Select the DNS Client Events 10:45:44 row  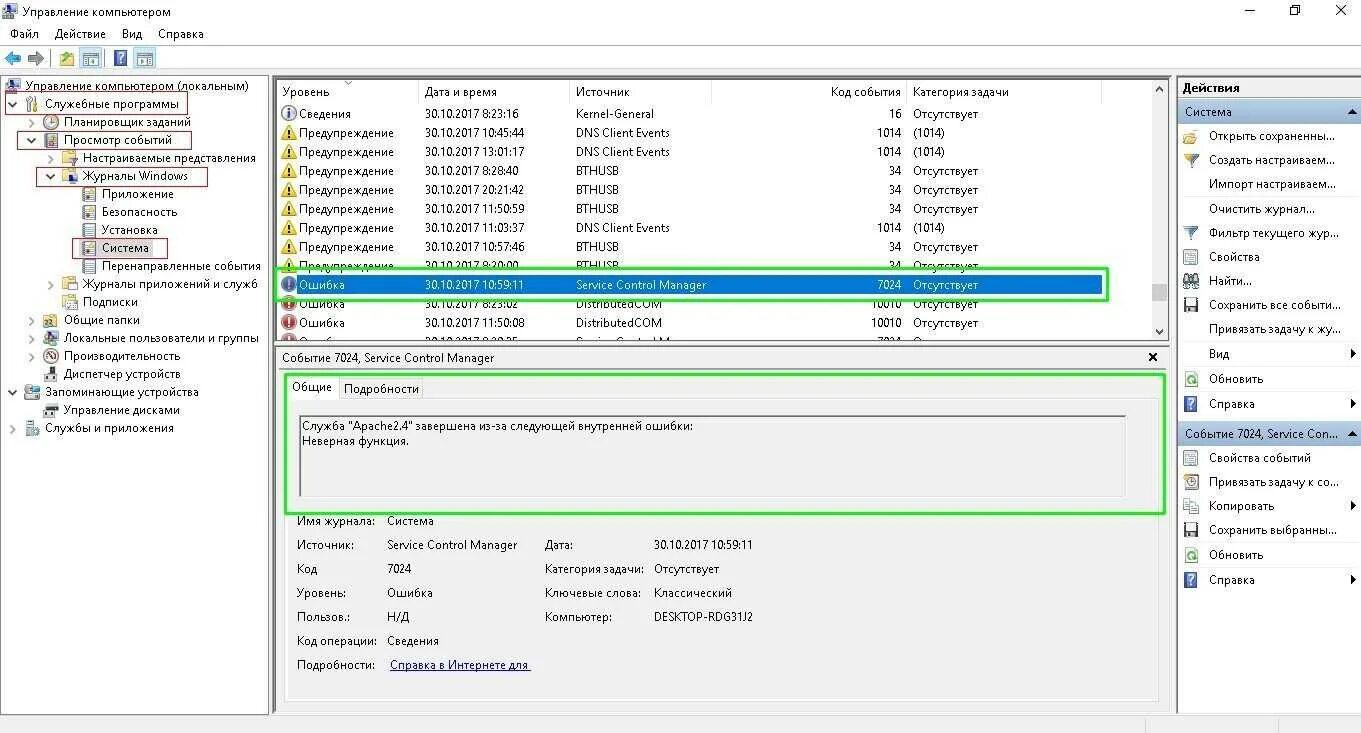690,133
